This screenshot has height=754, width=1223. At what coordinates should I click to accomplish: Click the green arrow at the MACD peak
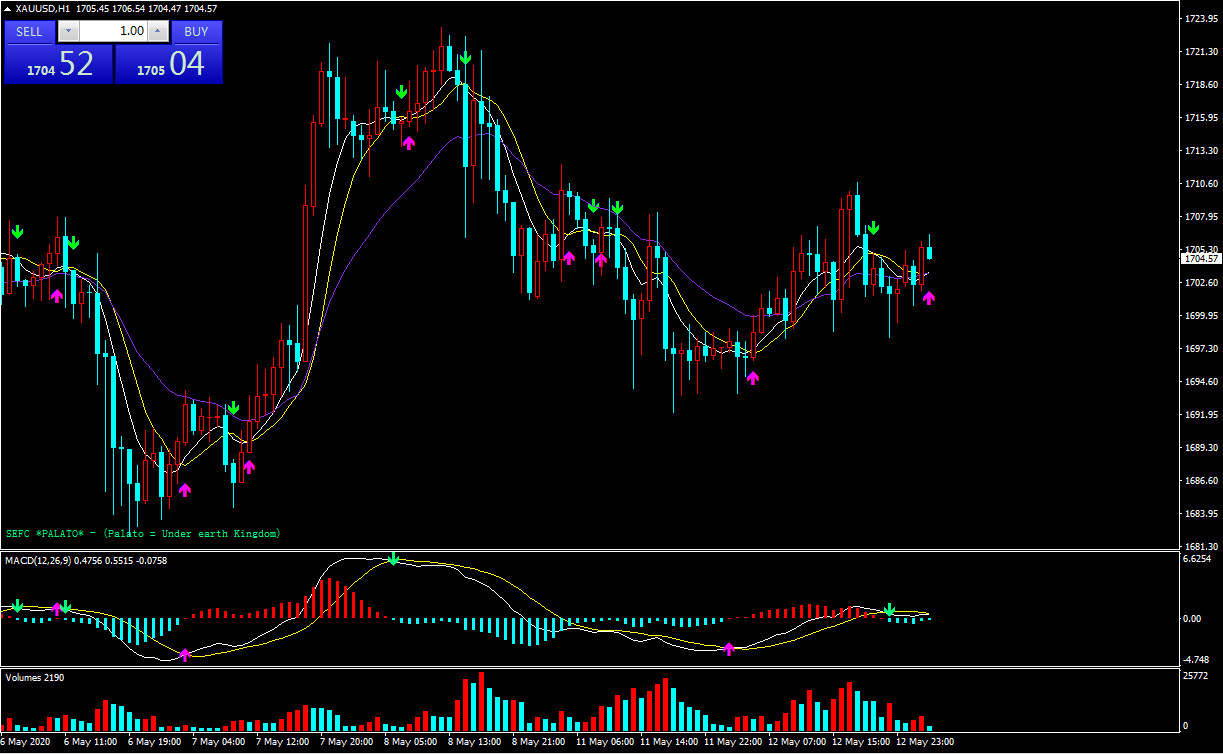click(x=393, y=558)
